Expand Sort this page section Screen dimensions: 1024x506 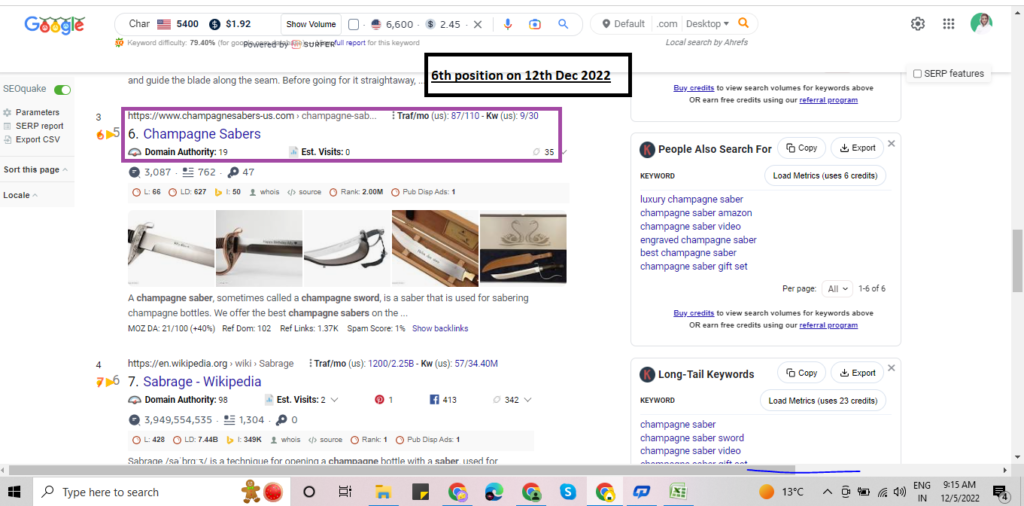pyautogui.click(x=35, y=170)
